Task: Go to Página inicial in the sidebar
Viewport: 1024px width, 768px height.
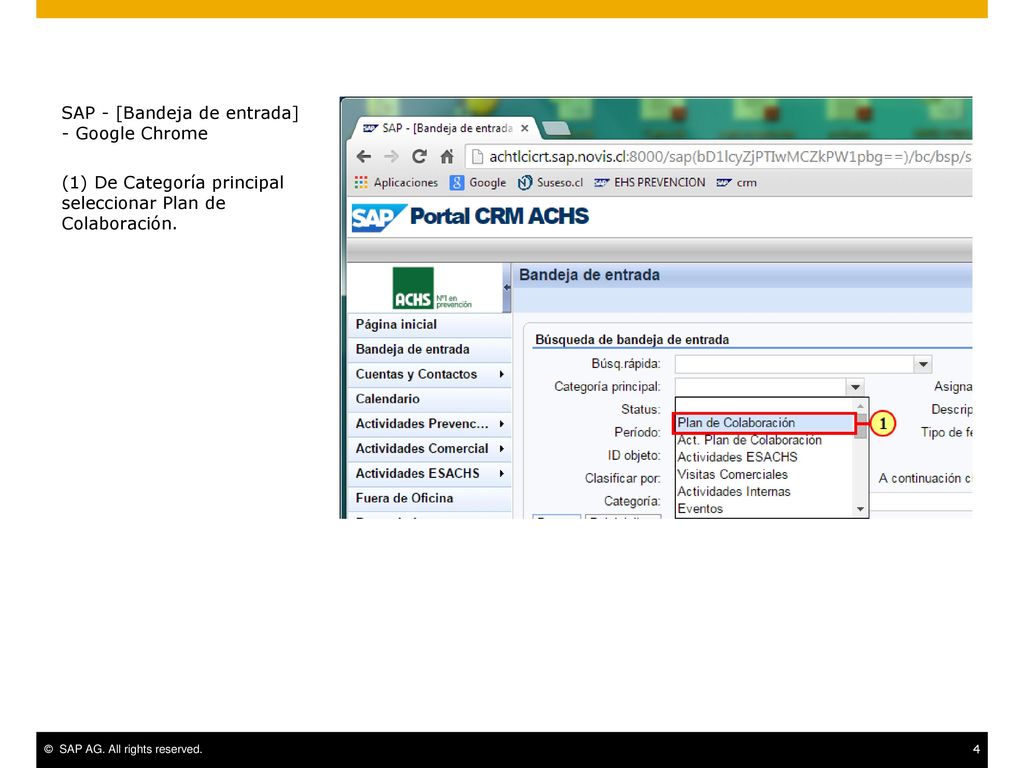Action: [x=429, y=325]
